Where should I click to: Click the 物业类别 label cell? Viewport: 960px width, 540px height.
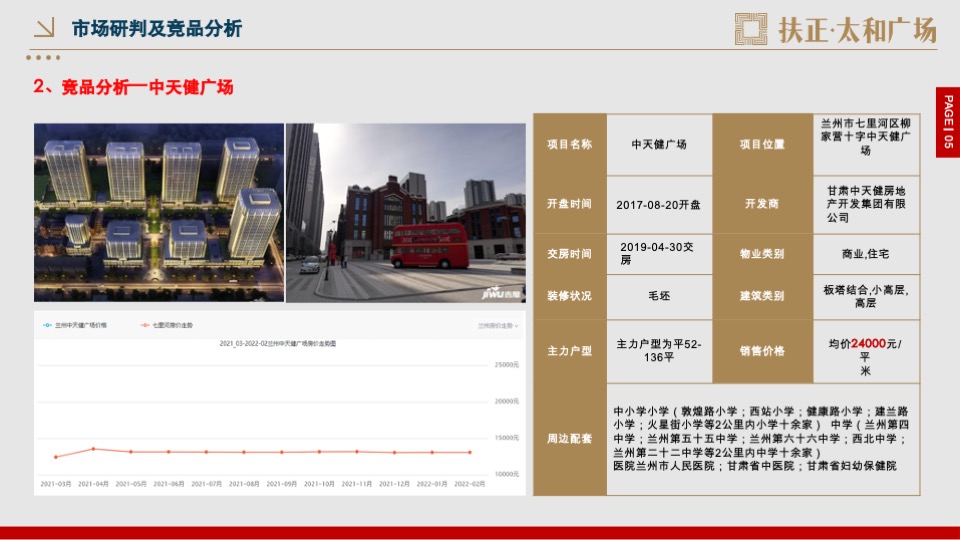[x=762, y=253]
